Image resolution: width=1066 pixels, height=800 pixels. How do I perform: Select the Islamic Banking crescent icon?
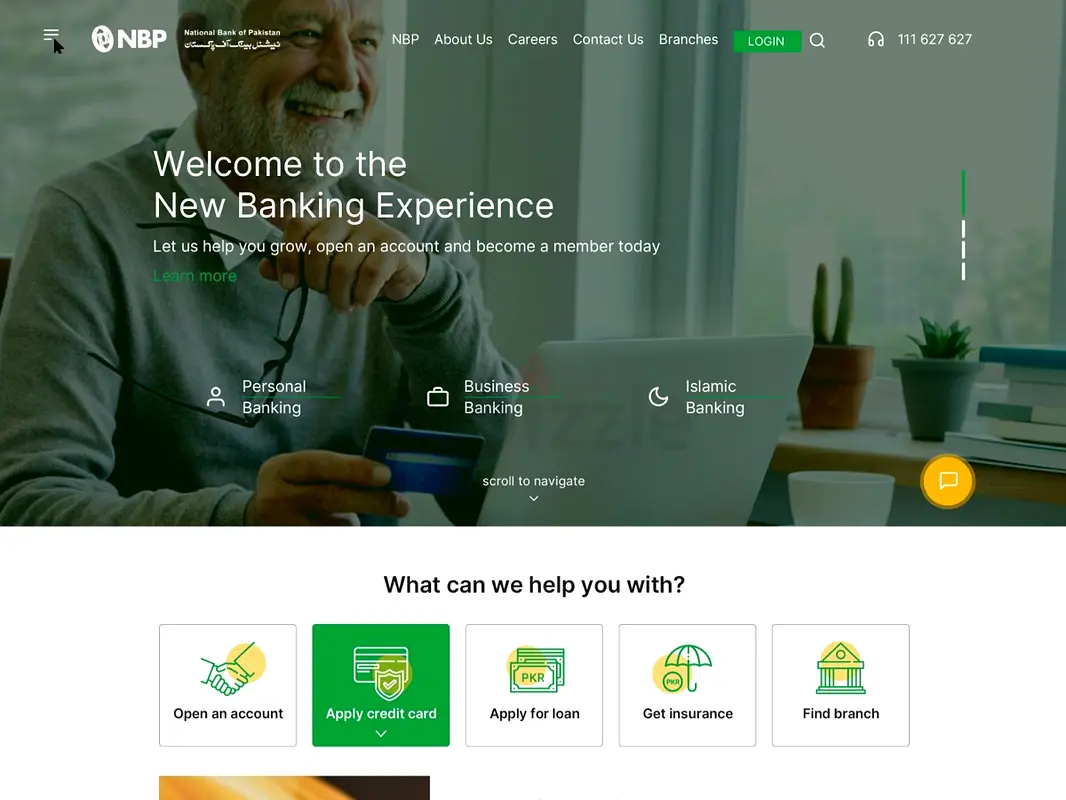(x=658, y=396)
